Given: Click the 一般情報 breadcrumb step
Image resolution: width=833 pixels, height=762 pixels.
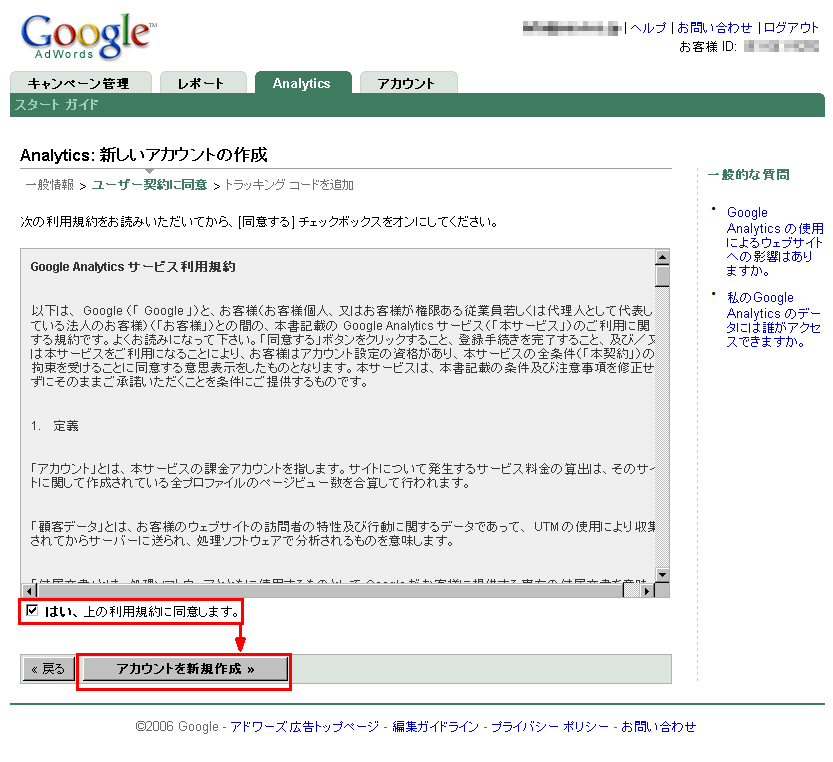Looking at the screenshot, I should (x=49, y=185).
